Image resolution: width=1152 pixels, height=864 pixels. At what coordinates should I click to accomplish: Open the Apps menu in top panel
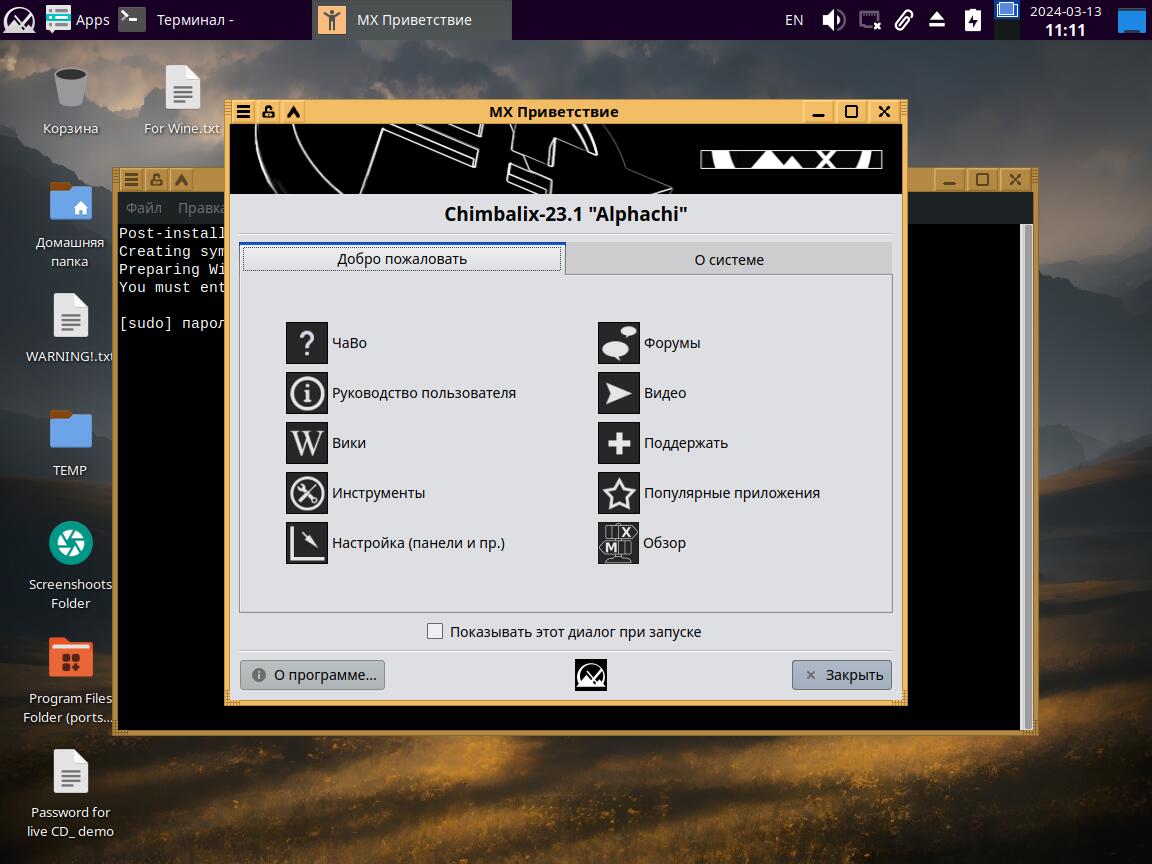pos(78,19)
